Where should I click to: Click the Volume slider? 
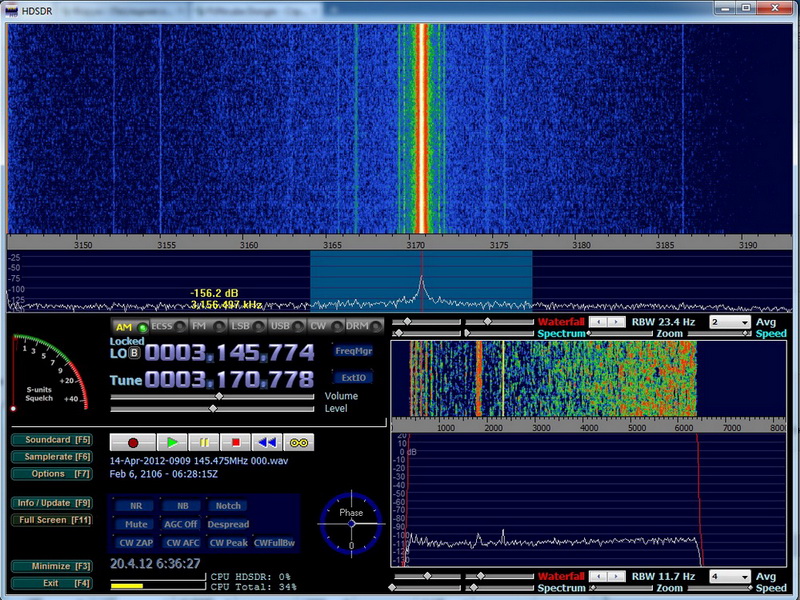point(212,396)
